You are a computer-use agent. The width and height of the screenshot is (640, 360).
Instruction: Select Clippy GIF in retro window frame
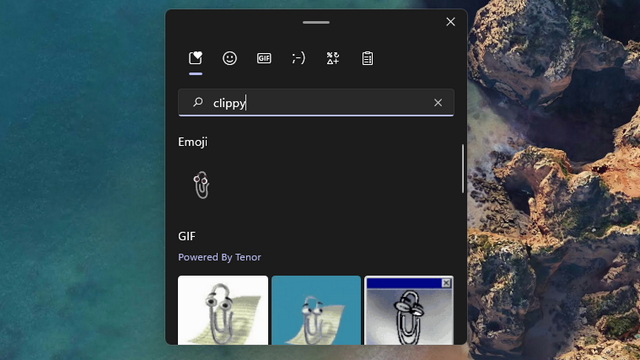pos(409,310)
